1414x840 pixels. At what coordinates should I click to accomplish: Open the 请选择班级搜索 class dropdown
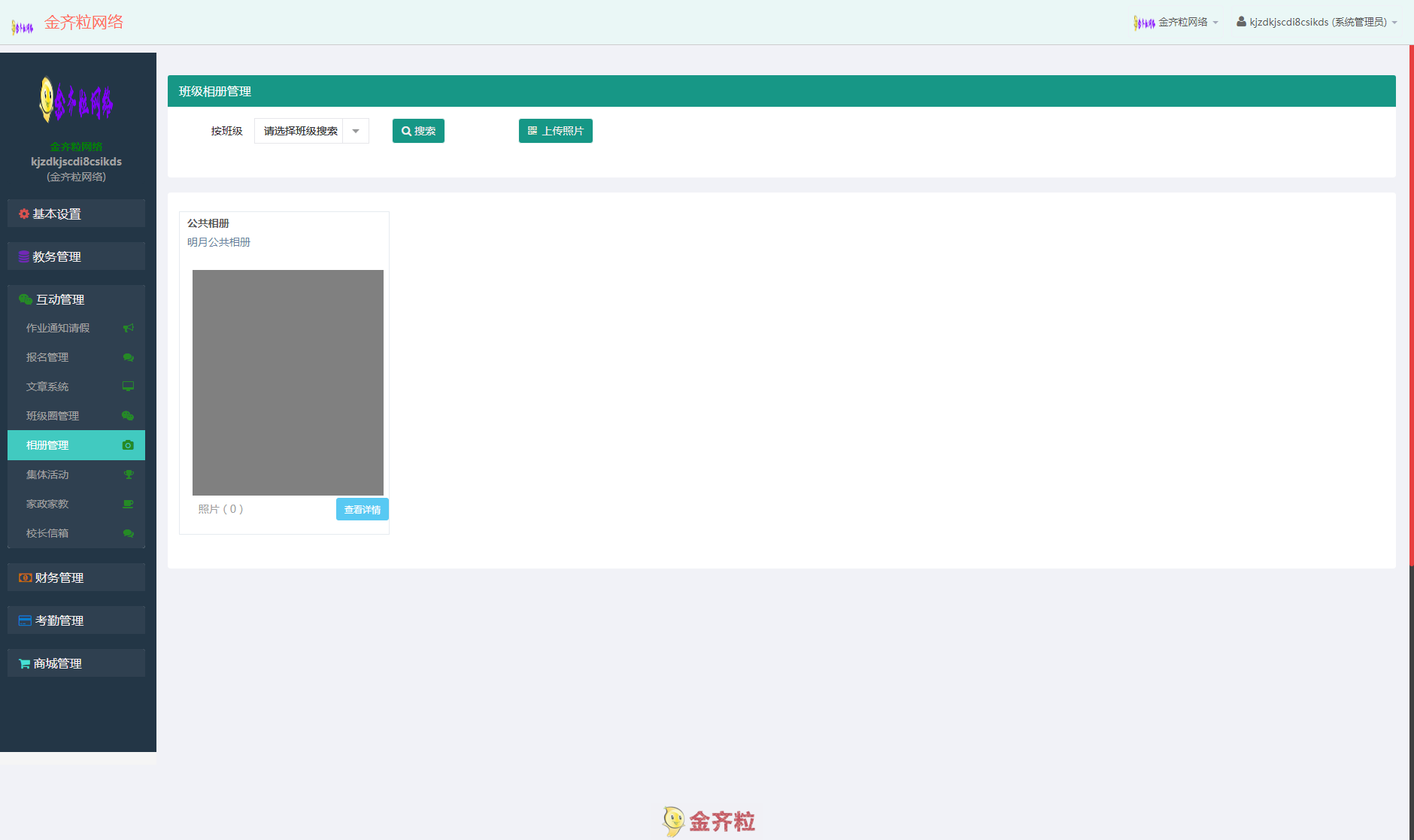[311, 131]
